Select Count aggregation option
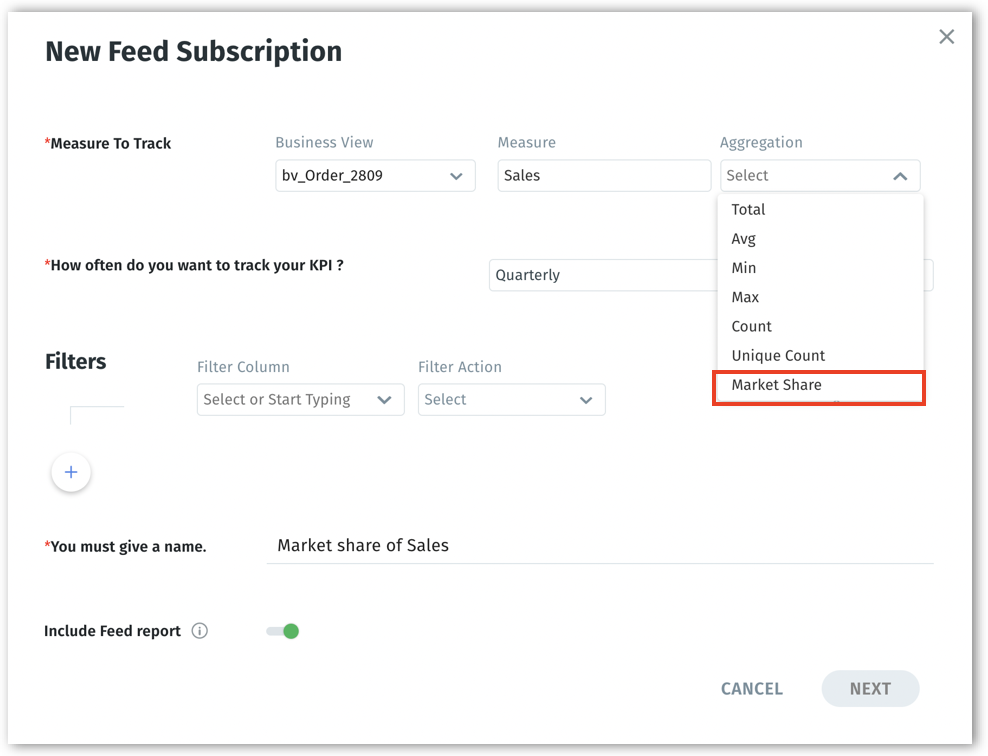This screenshot has width=988, height=756. click(751, 326)
